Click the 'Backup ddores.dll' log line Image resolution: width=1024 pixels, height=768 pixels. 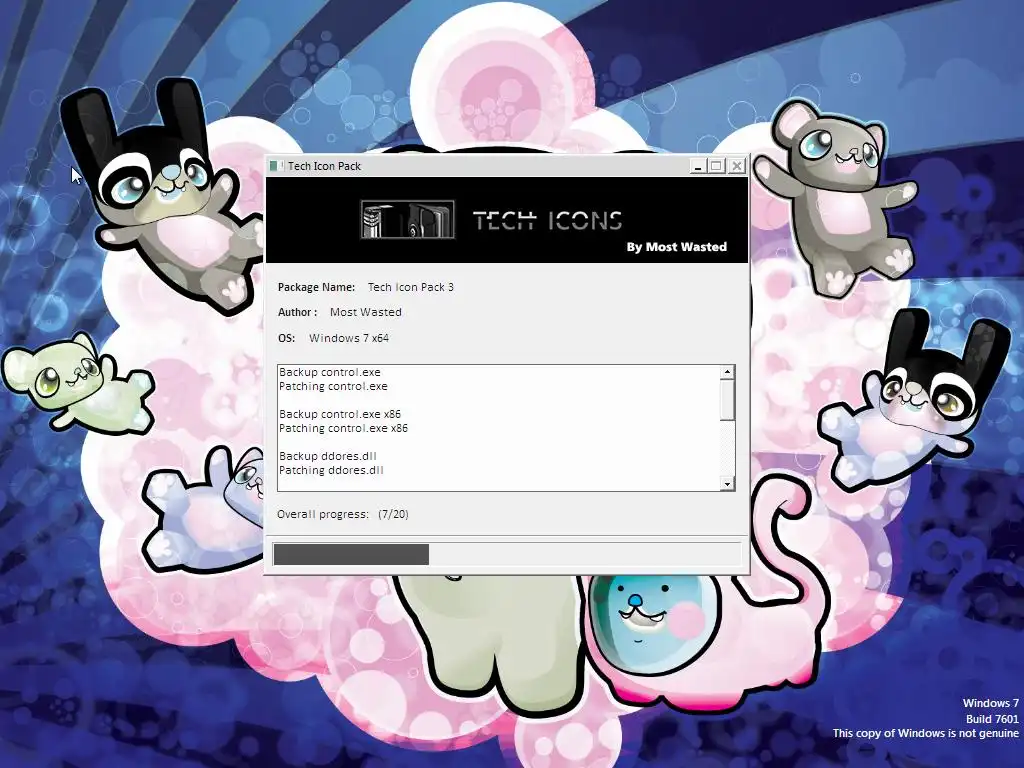pos(328,456)
